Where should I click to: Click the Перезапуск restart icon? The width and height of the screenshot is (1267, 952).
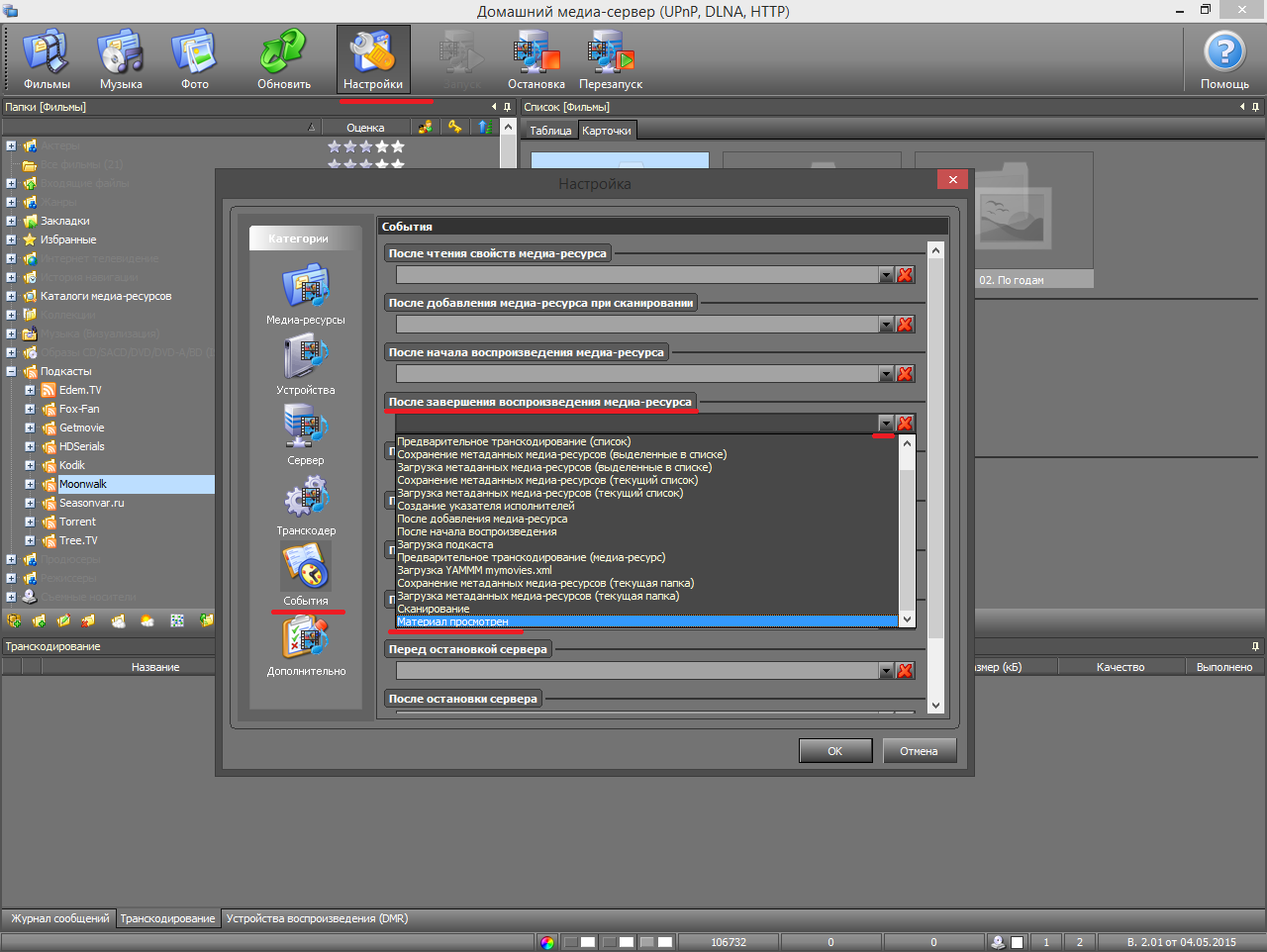611,59
